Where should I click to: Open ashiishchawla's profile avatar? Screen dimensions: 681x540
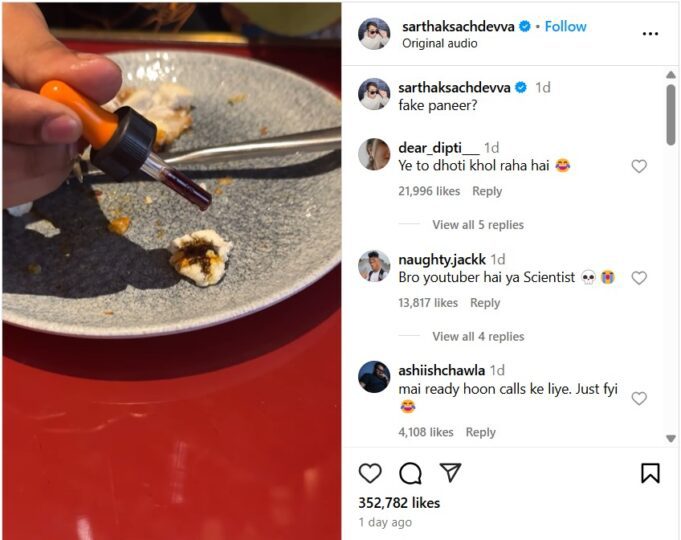374,377
